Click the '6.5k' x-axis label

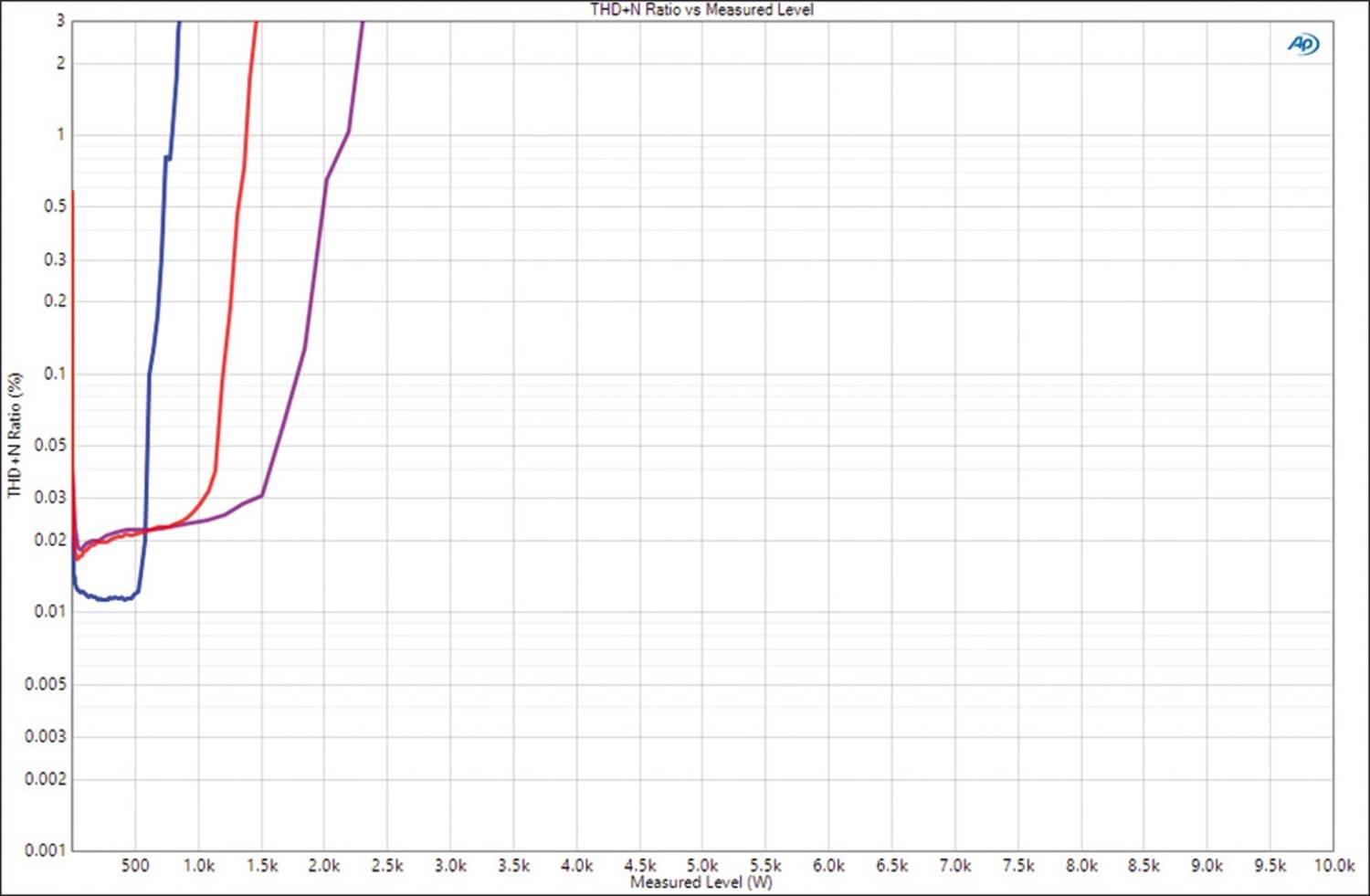click(891, 865)
